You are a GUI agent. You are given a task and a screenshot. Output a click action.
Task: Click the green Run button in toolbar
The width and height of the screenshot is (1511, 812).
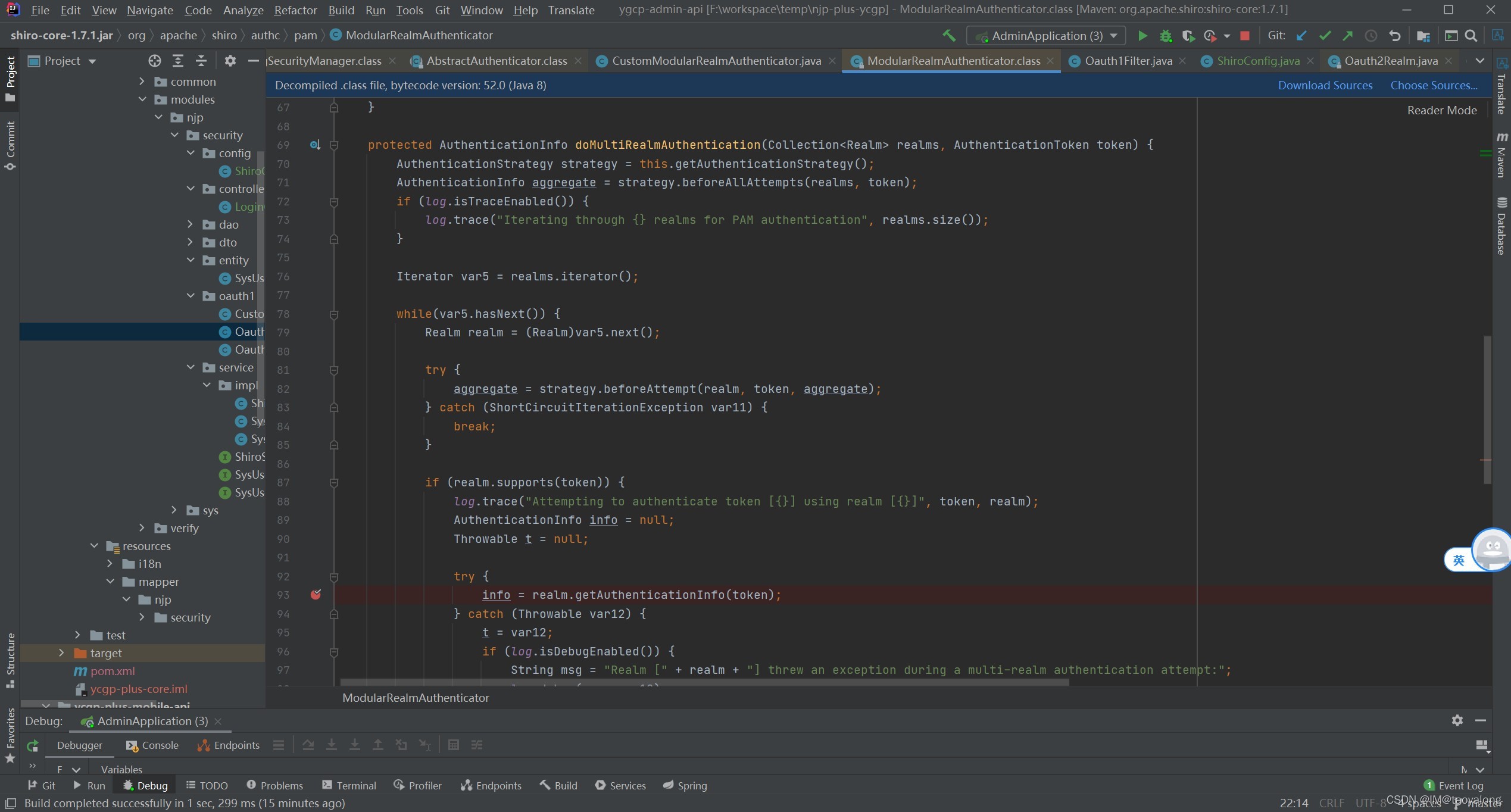click(x=1142, y=36)
